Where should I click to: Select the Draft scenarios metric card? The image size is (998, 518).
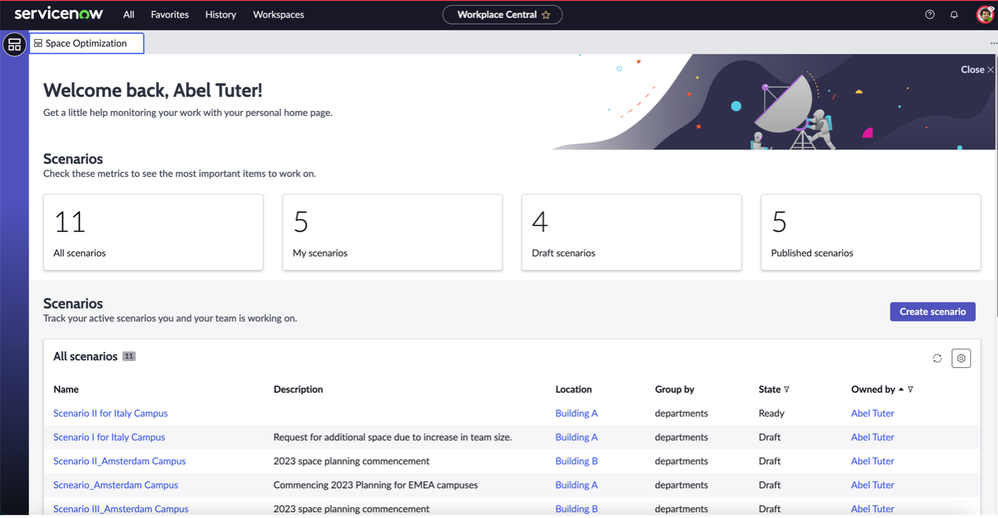click(x=631, y=232)
